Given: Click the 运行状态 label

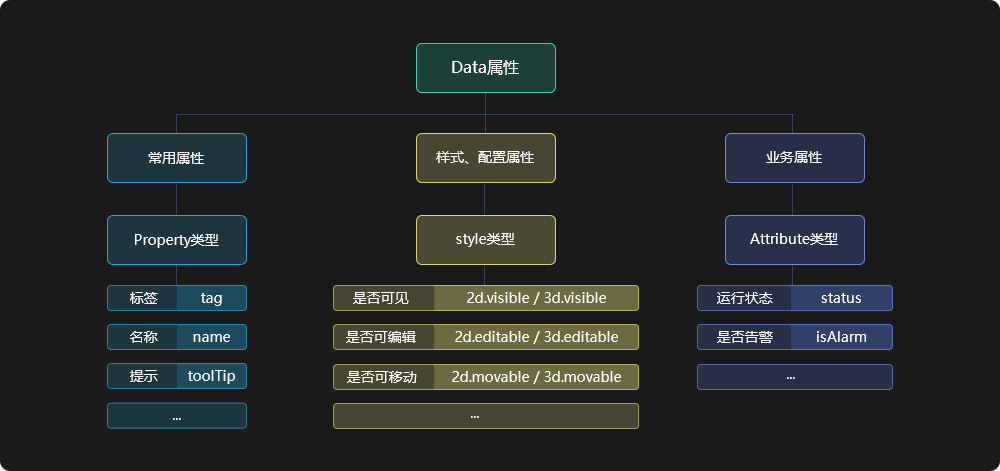Looking at the screenshot, I should [x=744, y=298].
